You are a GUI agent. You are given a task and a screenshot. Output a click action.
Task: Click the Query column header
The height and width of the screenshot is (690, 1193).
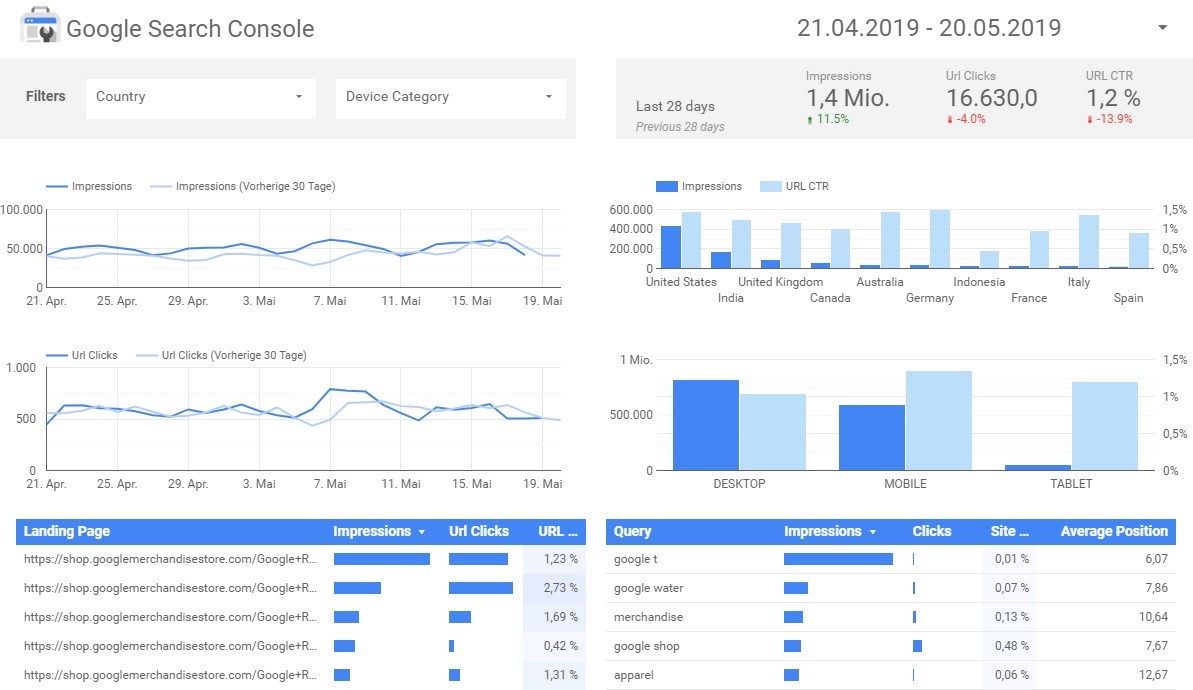tap(632, 531)
